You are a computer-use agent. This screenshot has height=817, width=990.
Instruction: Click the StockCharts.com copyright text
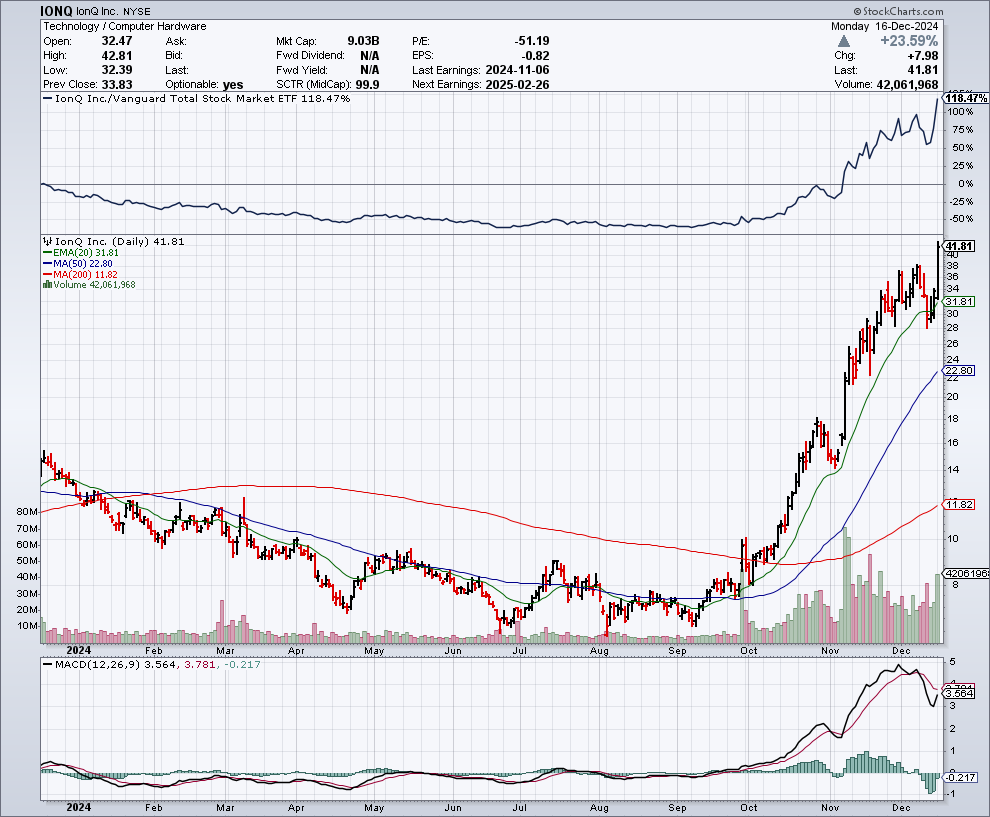898,11
